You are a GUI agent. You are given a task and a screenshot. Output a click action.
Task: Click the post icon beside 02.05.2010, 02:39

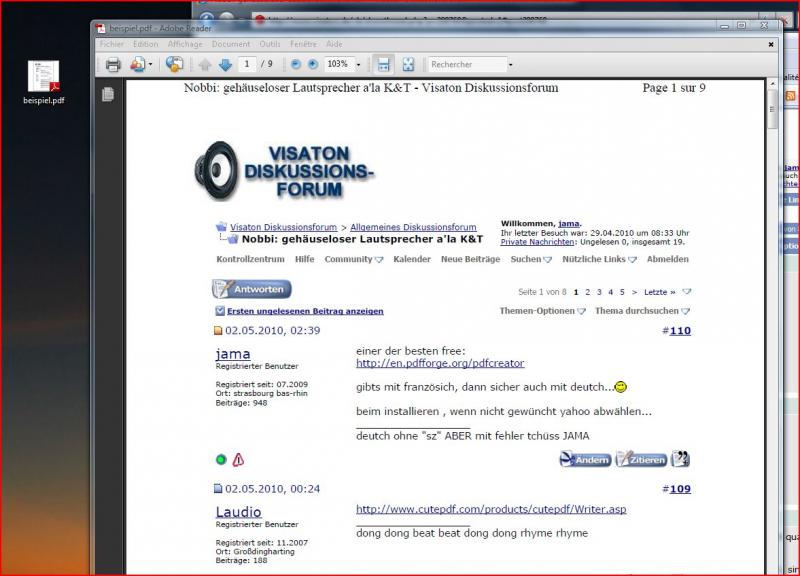(x=218, y=331)
